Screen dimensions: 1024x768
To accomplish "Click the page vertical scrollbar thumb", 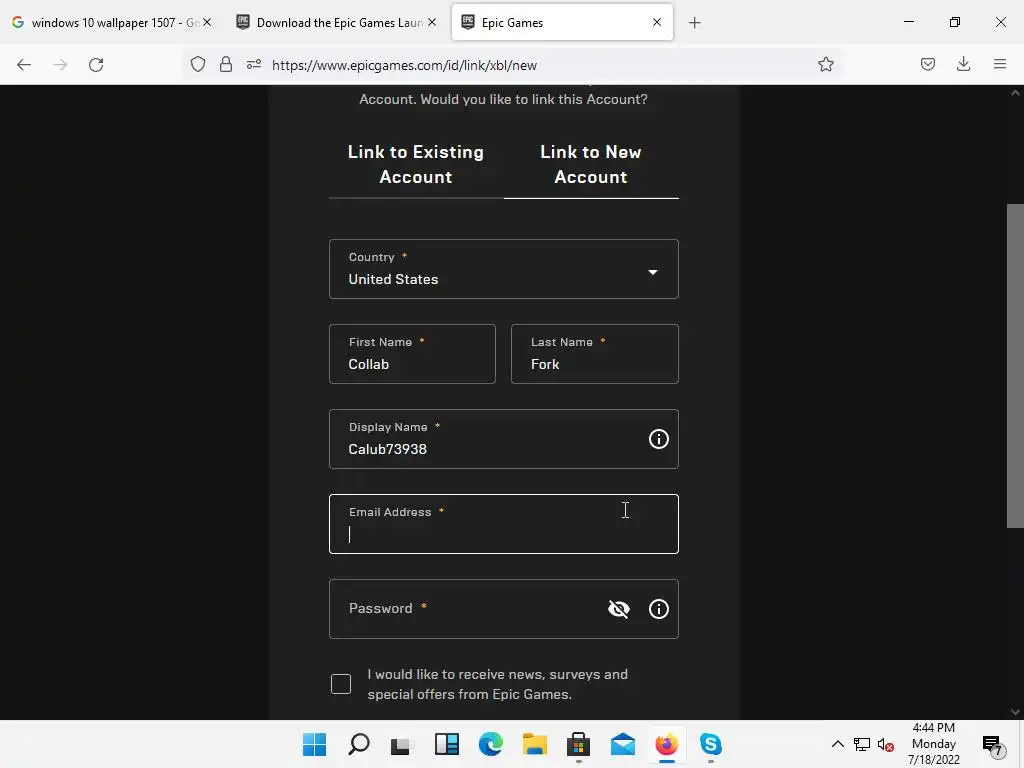I will click(x=1015, y=366).
